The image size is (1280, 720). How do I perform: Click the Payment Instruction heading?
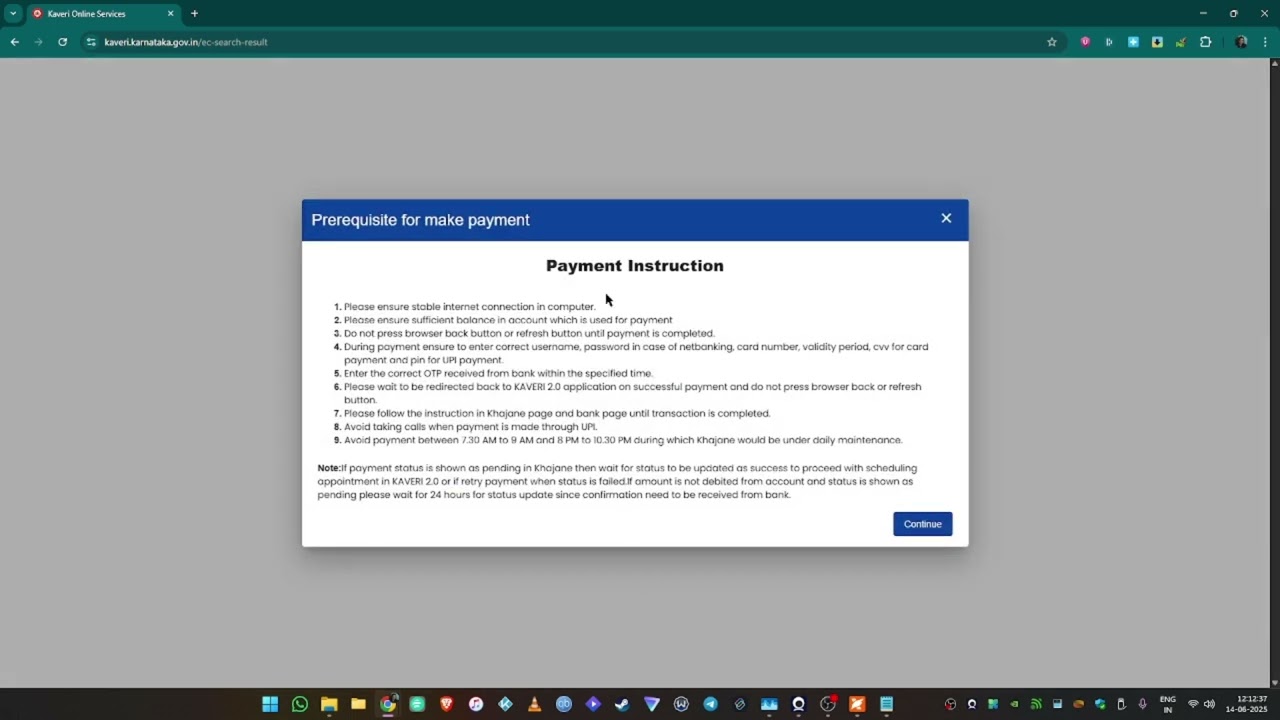tap(635, 266)
